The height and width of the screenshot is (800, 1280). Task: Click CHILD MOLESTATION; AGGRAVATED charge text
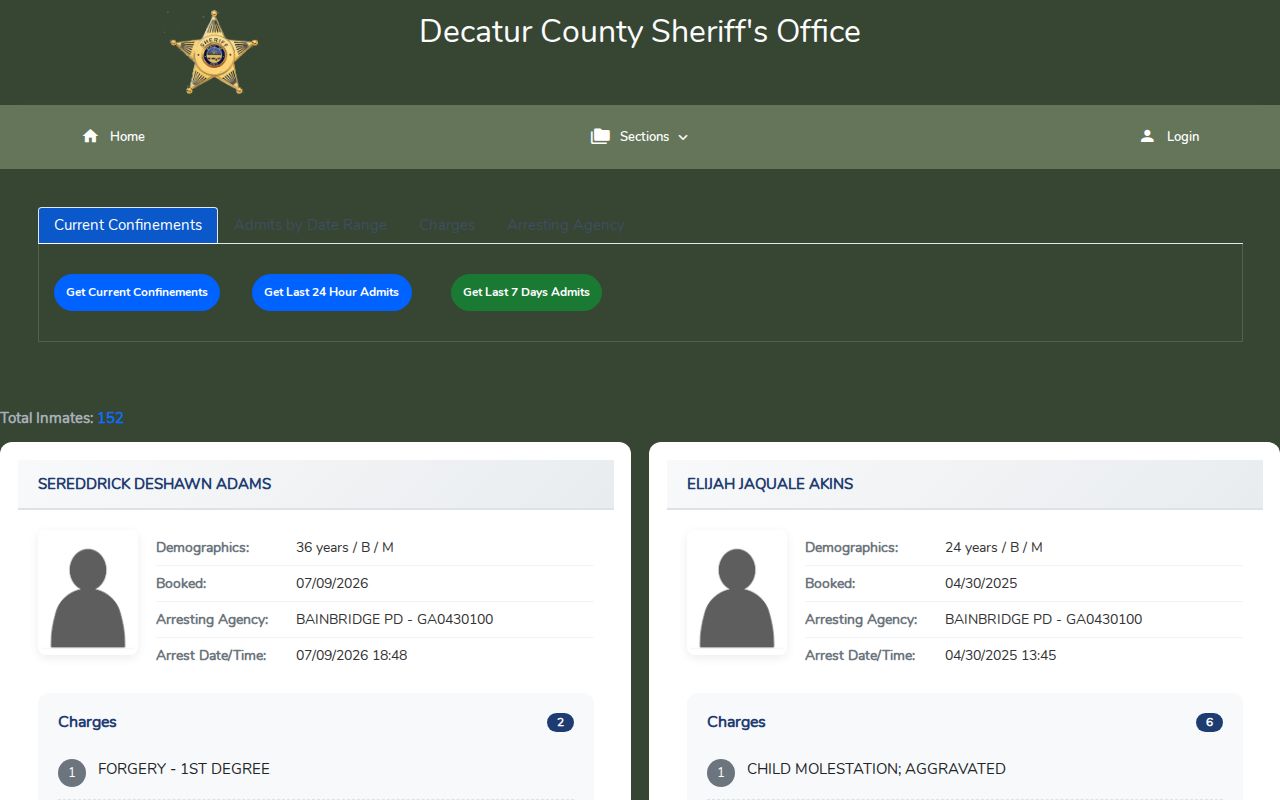pos(876,769)
